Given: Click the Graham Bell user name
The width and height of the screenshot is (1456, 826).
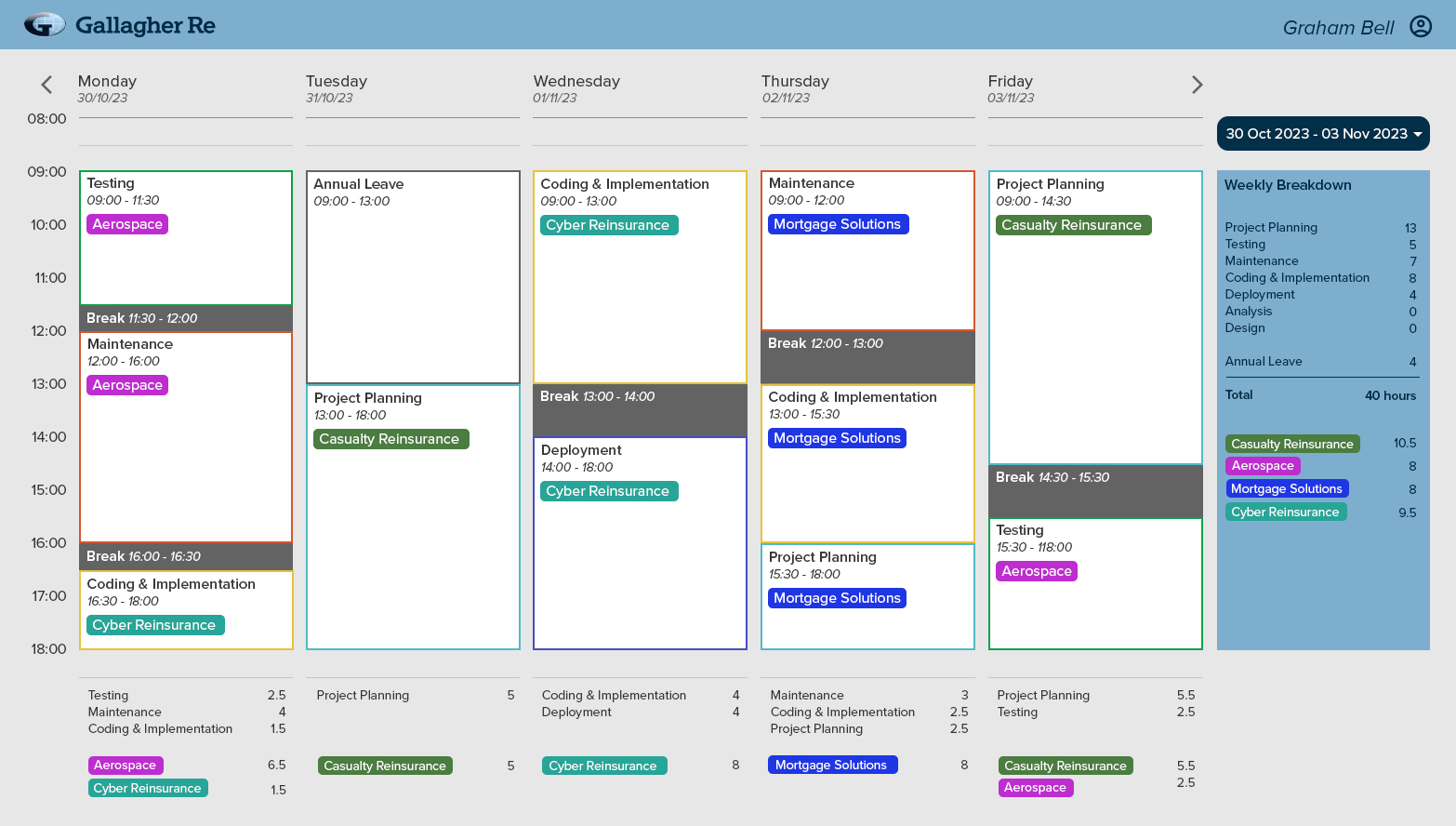Looking at the screenshot, I should pos(1338,28).
